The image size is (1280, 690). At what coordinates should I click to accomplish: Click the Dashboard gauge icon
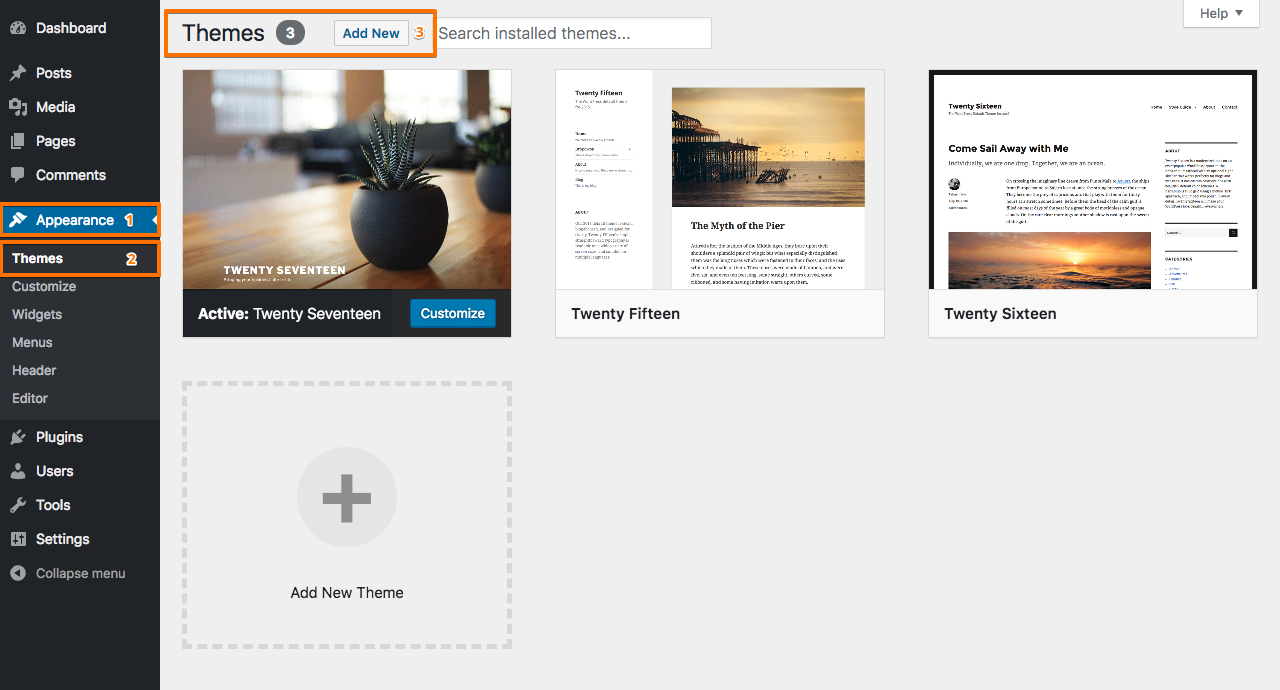18,28
